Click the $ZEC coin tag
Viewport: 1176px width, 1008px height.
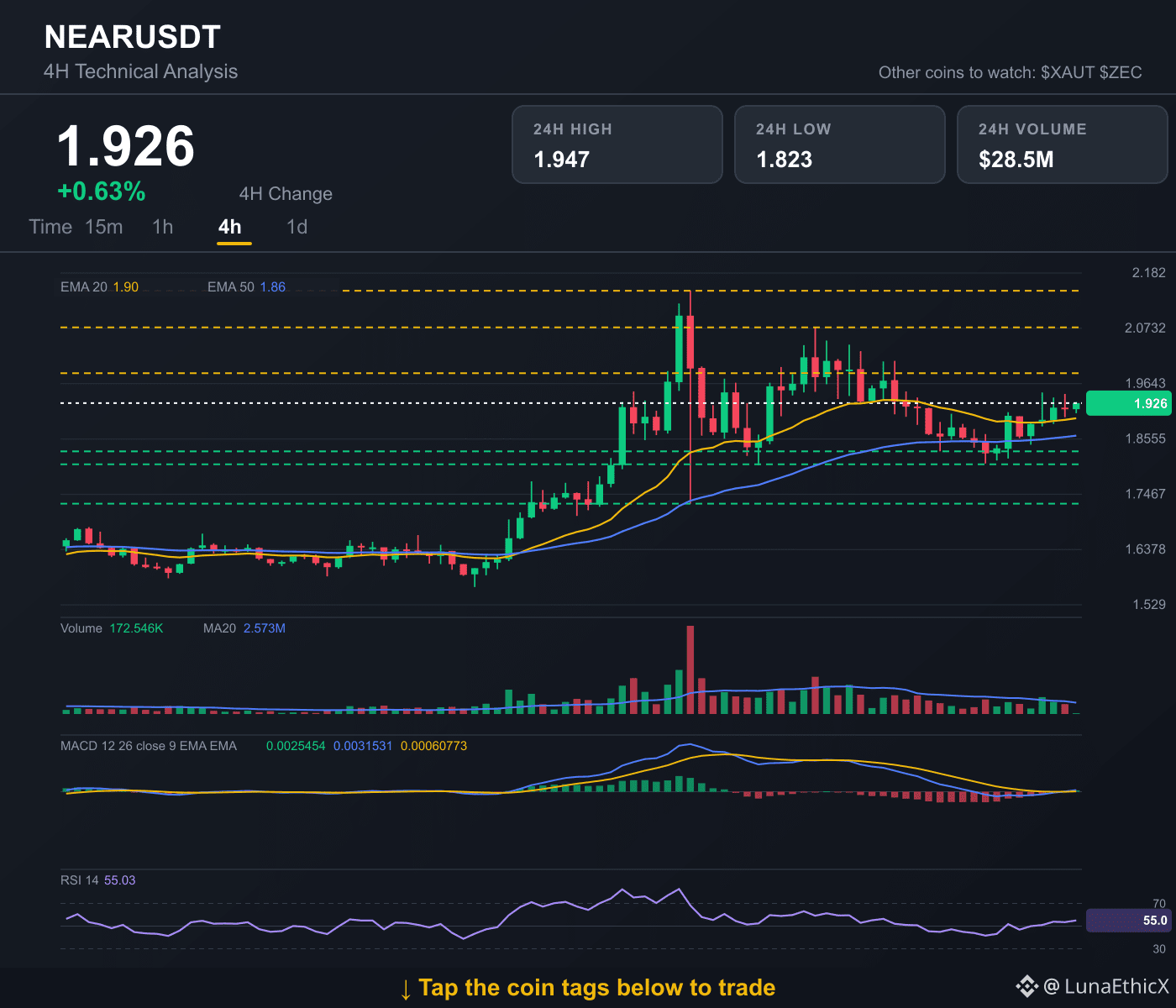tap(1121, 72)
